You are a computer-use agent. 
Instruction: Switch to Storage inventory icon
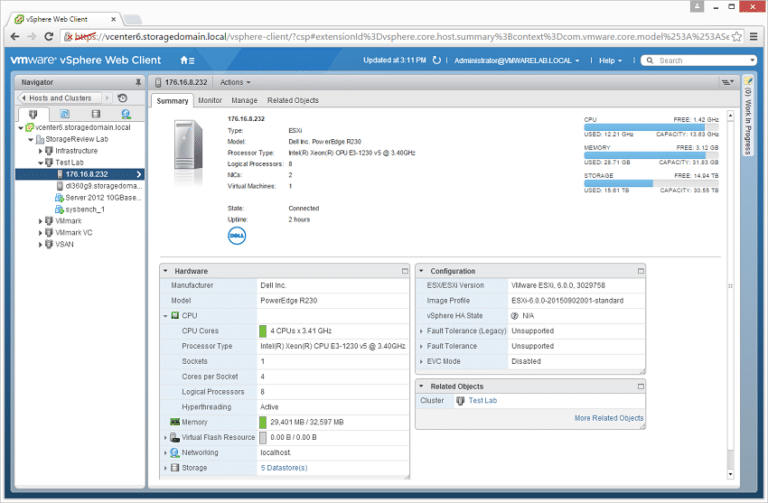(x=96, y=114)
